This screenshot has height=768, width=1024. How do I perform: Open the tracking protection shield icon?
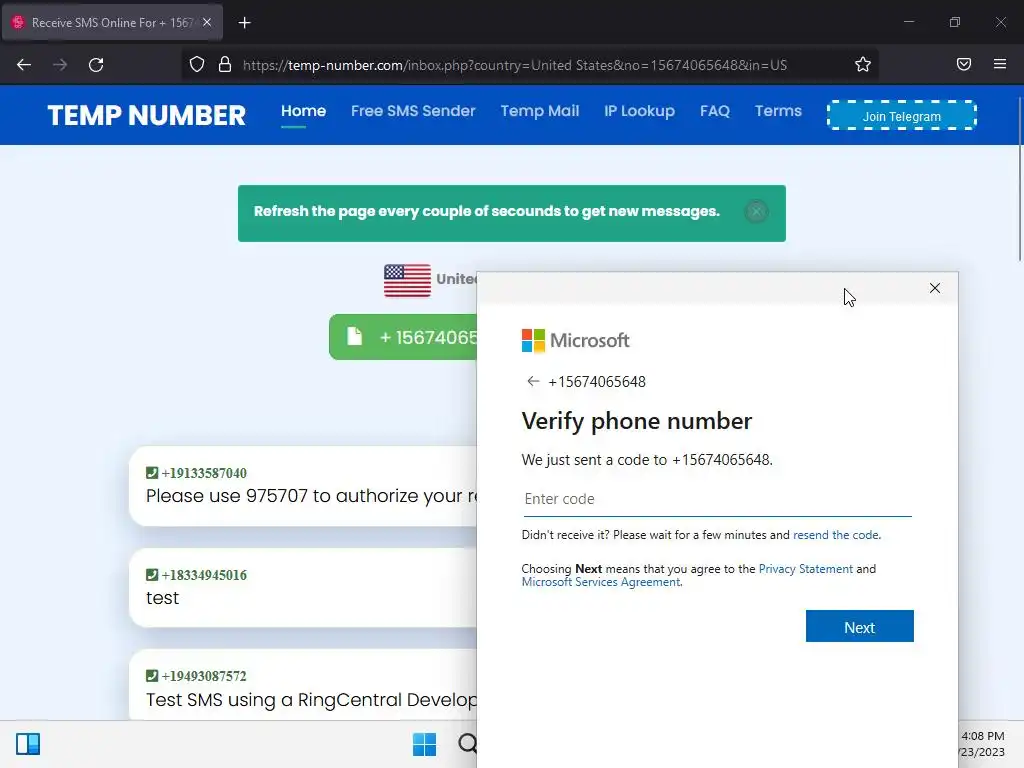click(197, 65)
